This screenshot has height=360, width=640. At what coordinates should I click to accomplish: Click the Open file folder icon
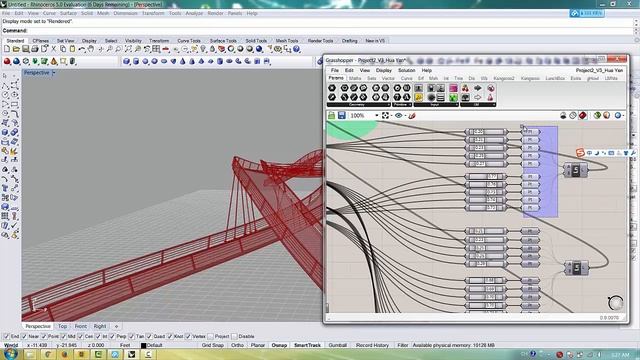pos(16,49)
